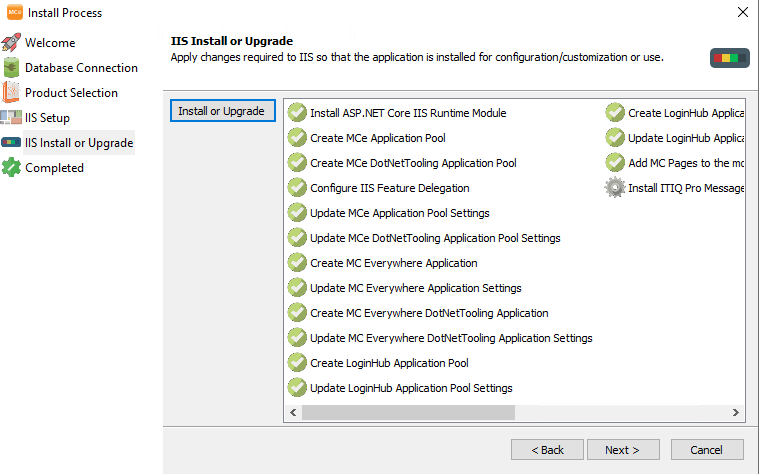Jump to the Completed step
This screenshot has height=474, width=759.
click(x=54, y=168)
